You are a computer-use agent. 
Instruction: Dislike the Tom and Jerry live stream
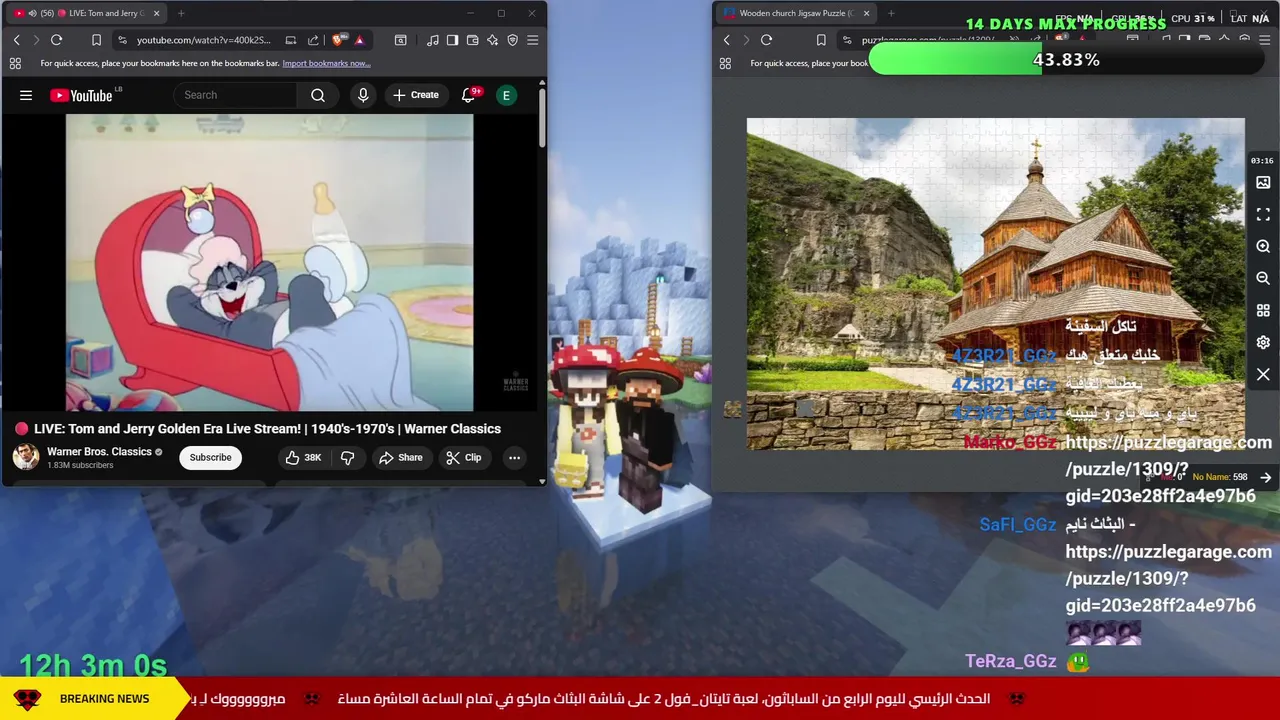click(347, 457)
